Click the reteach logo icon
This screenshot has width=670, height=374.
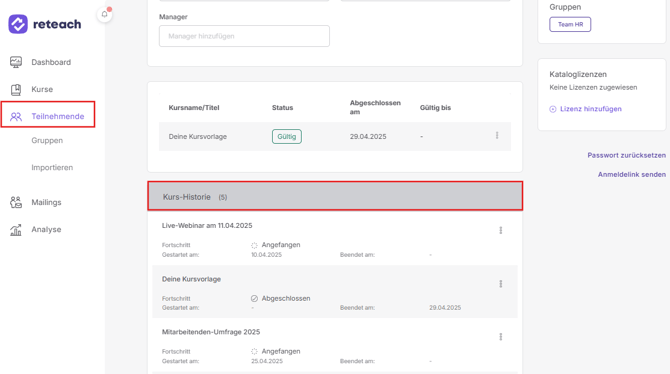[x=18, y=24]
